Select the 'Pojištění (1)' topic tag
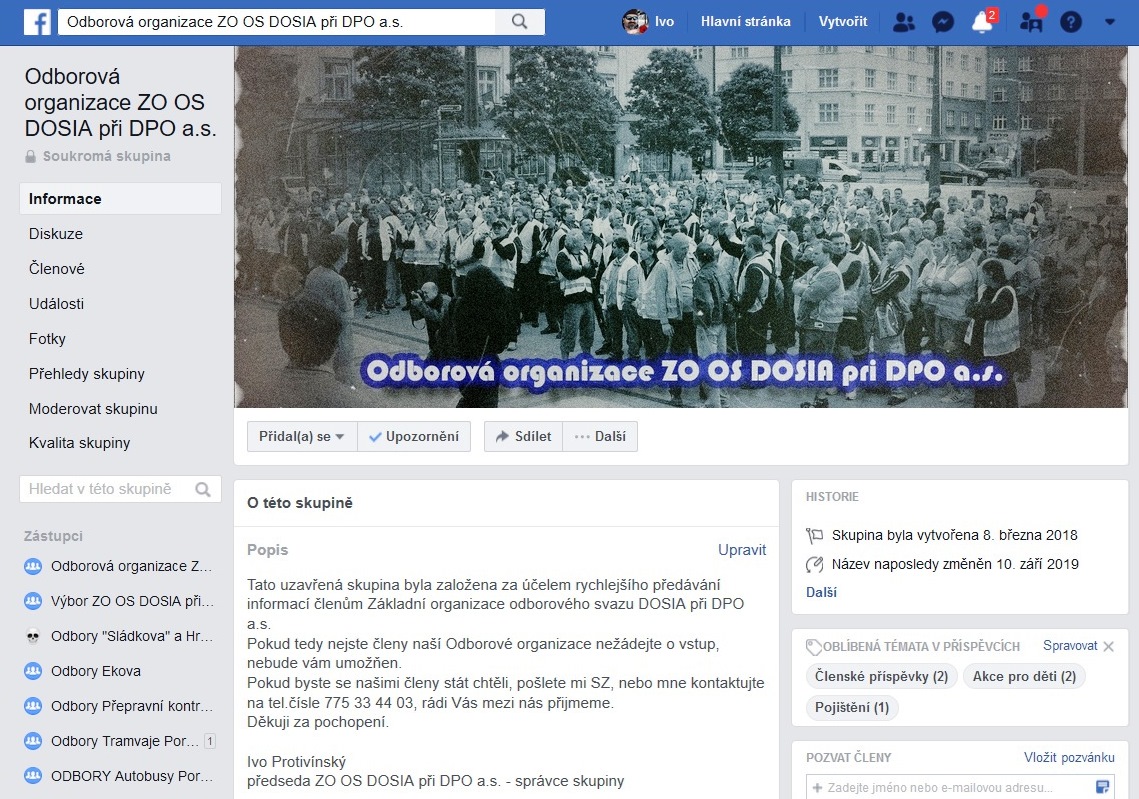 point(852,707)
